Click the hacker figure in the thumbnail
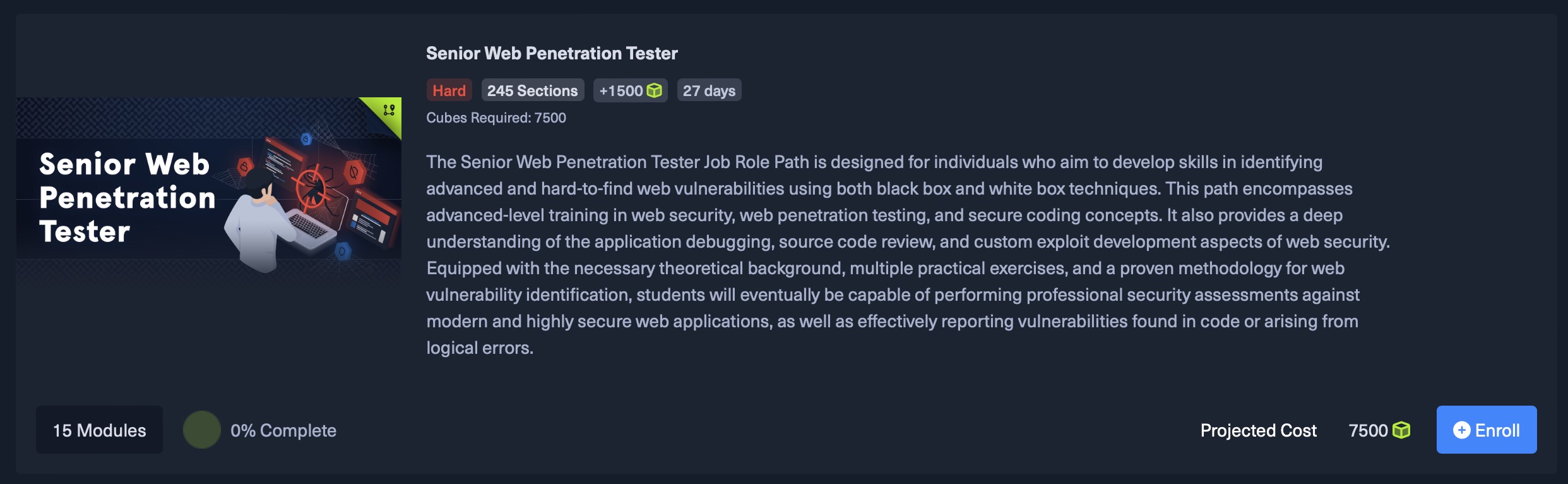This screenshot has width=1568, height=484. coord(259,221)
